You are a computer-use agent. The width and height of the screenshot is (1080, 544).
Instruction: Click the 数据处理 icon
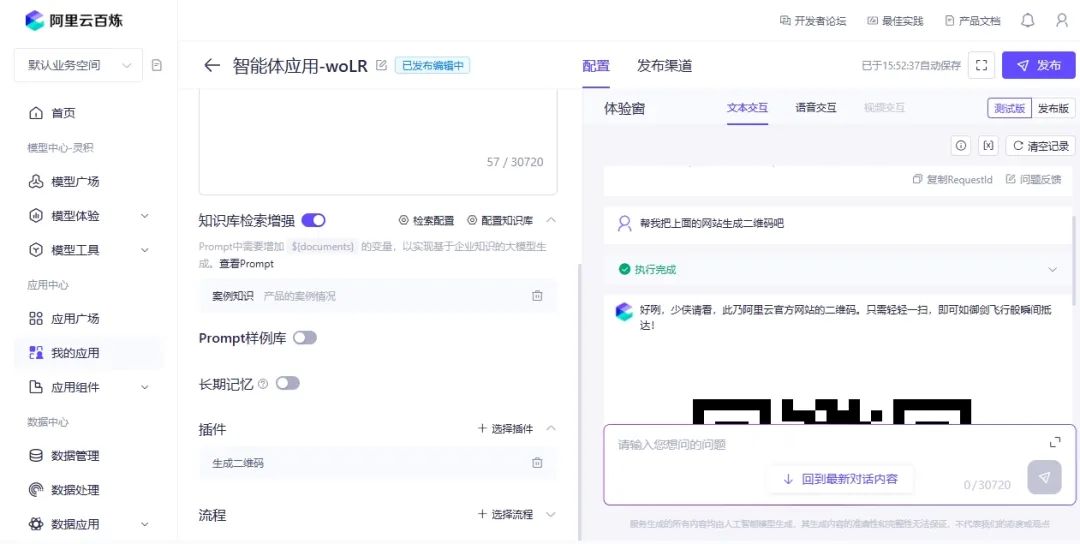[x=36, y=490]
